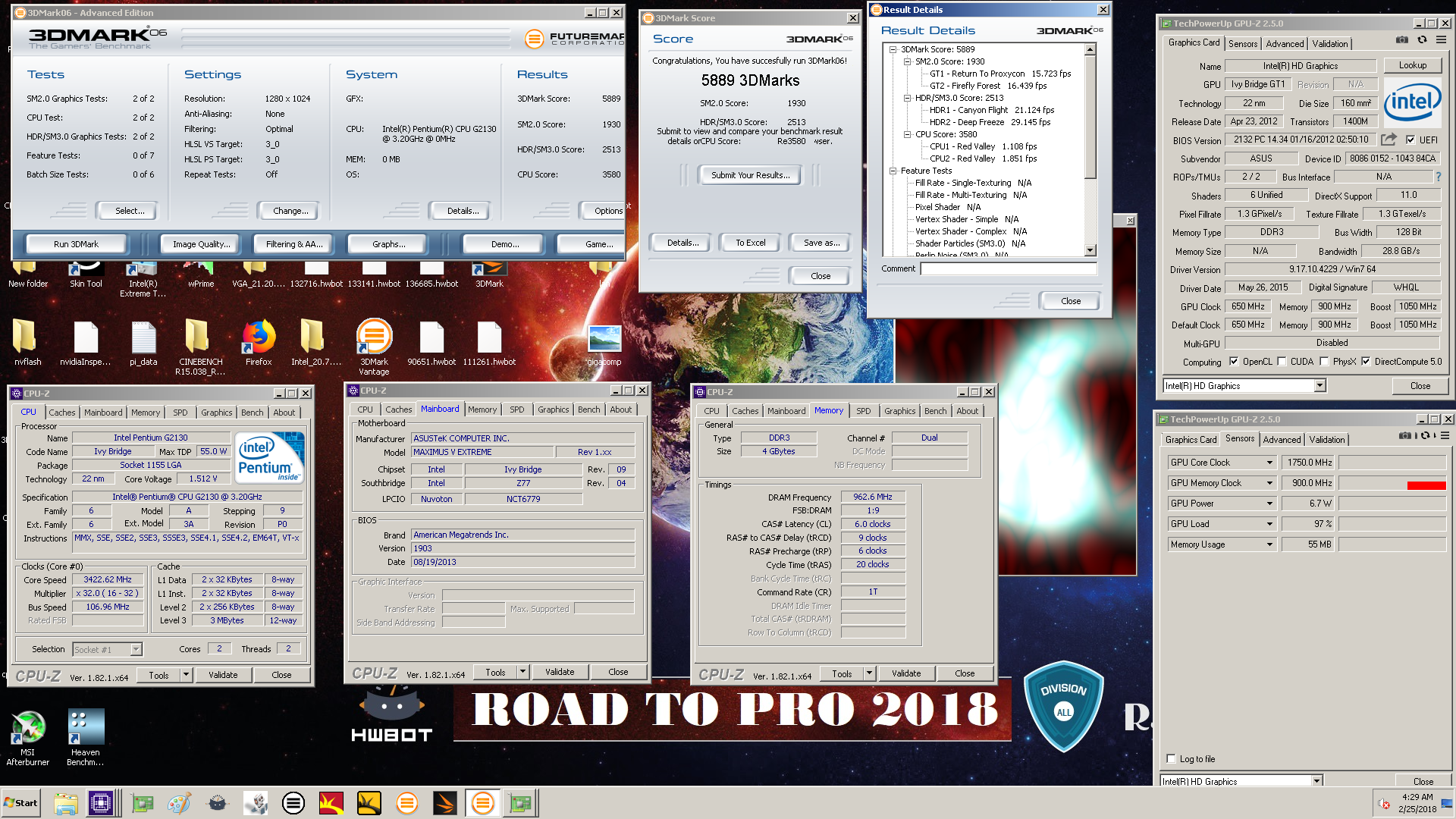The width and height of the screenshot is (1456, 819).
Task: Open nvidiaInspector file on desktop
Action: point(86,343)
